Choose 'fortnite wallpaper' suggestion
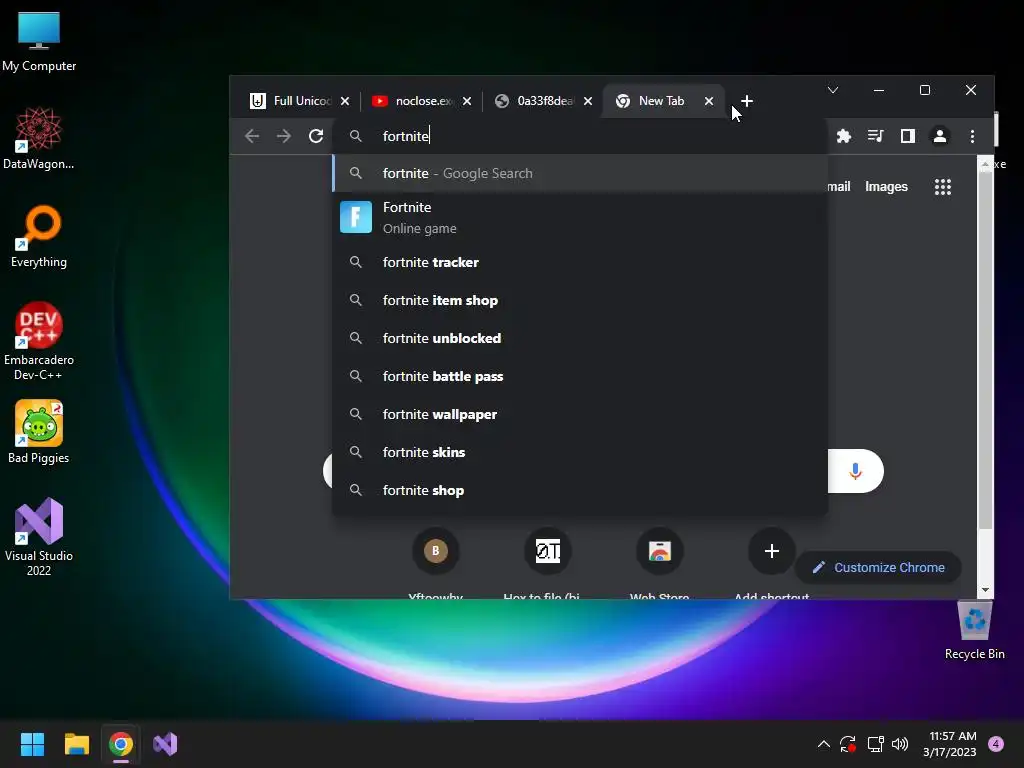The image size is (1024, 768). point(580,414)
